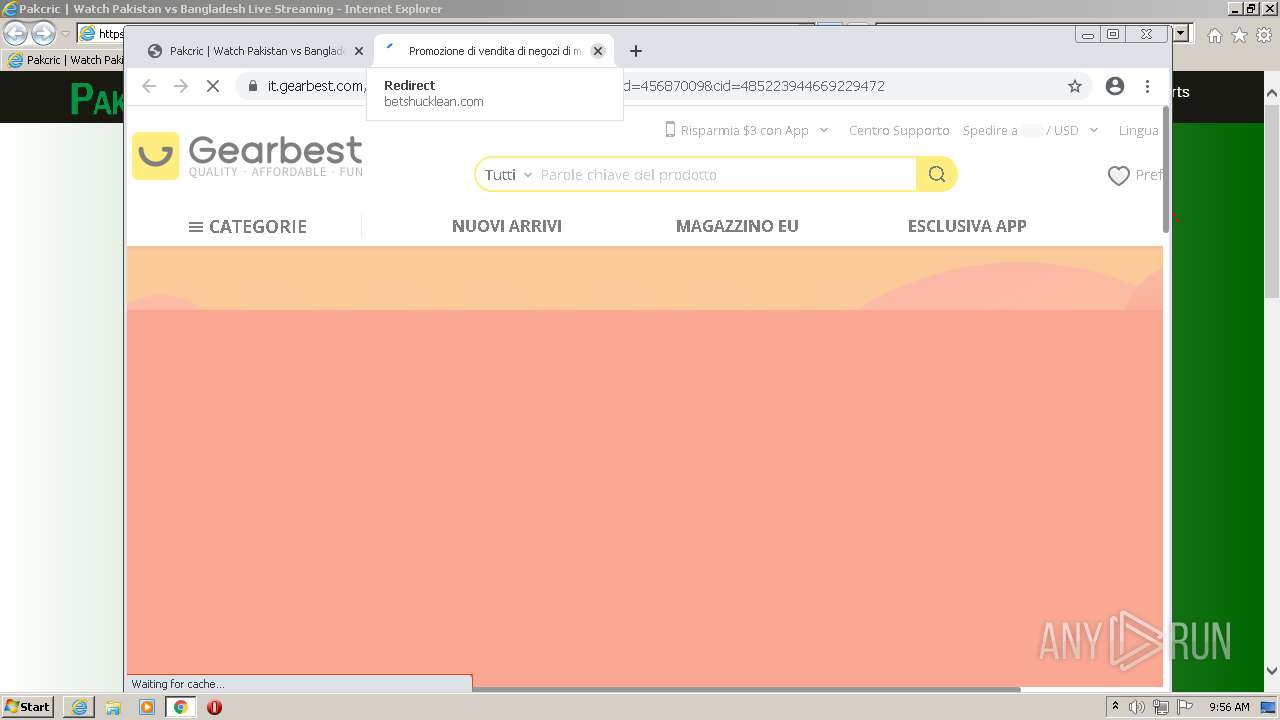Click Internet Explorer back button

[x=15, y=33]
